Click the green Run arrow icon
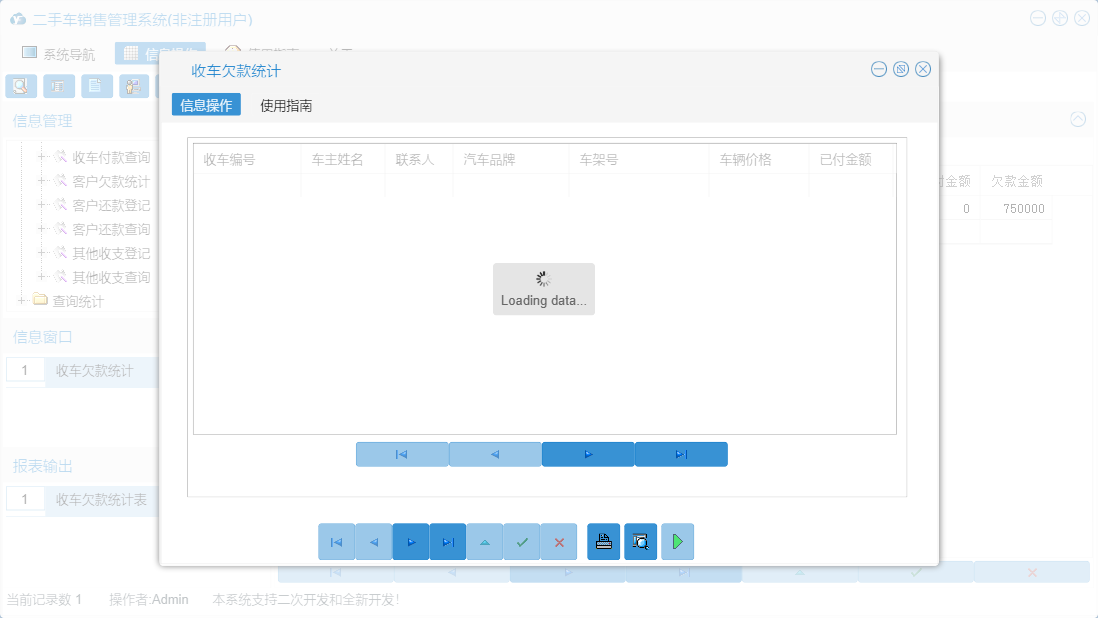The image size is (1098, 618). pyautogui.click(x=677, y=541)
